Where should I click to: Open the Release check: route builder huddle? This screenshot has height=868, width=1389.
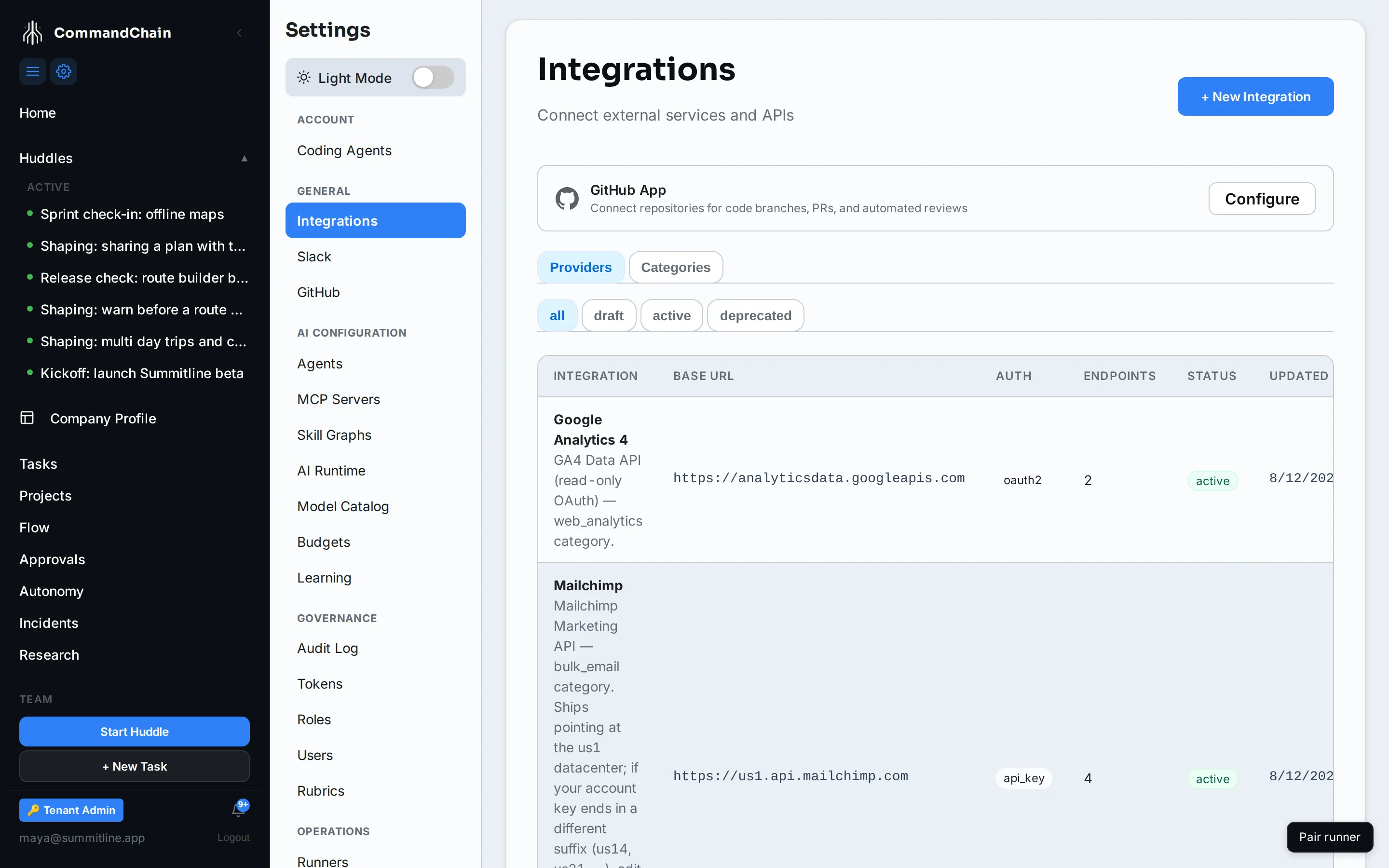click(x=144, y=278)
